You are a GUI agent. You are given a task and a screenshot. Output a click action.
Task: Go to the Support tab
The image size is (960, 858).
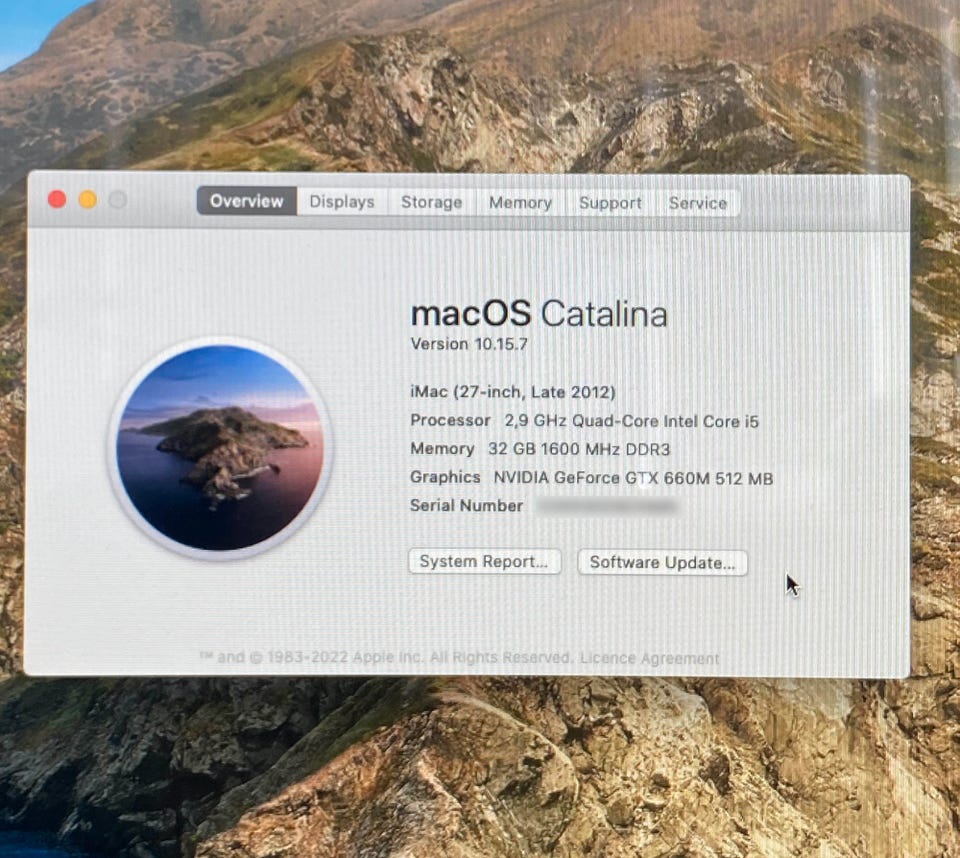click(x=610, y=203)
